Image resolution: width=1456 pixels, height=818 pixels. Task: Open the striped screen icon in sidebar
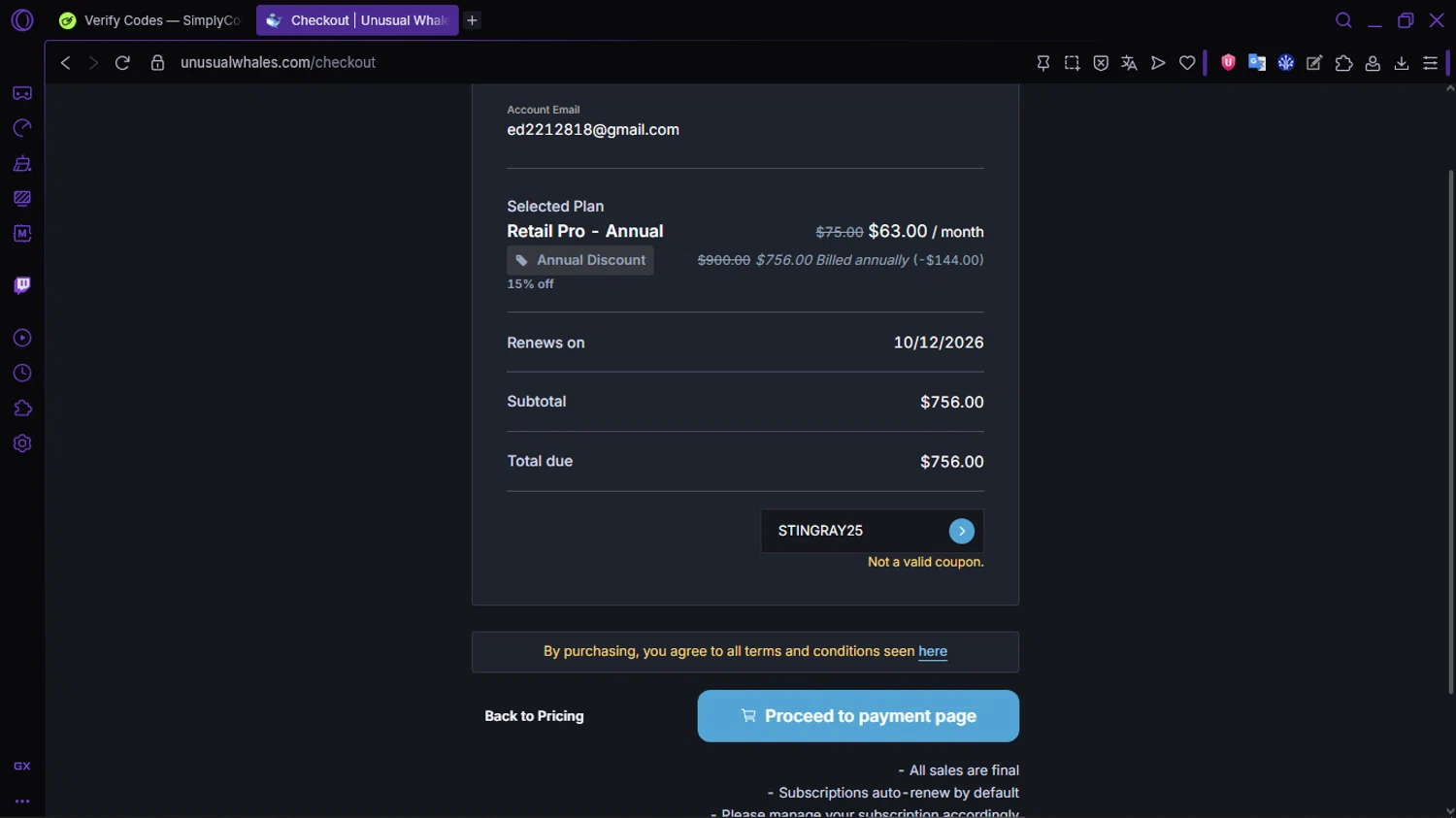(x=22, y=198)
